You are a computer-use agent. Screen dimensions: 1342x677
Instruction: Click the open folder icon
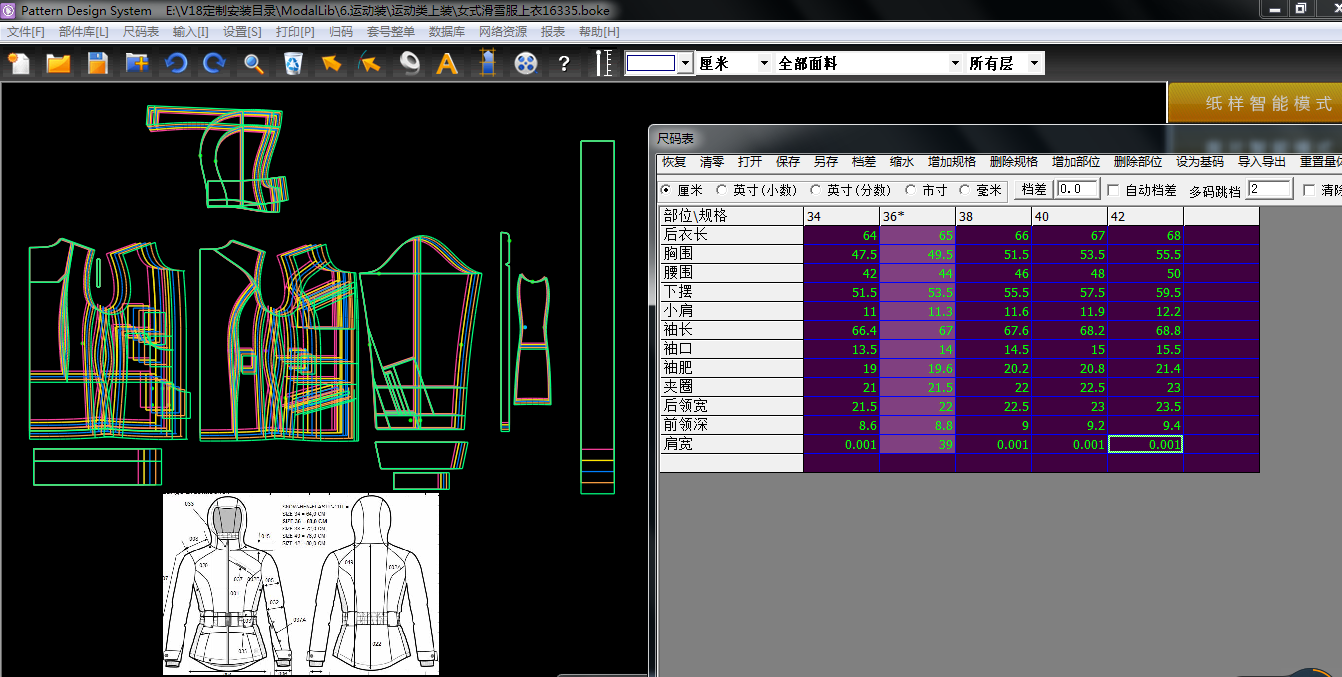click(x=59, y=64)
